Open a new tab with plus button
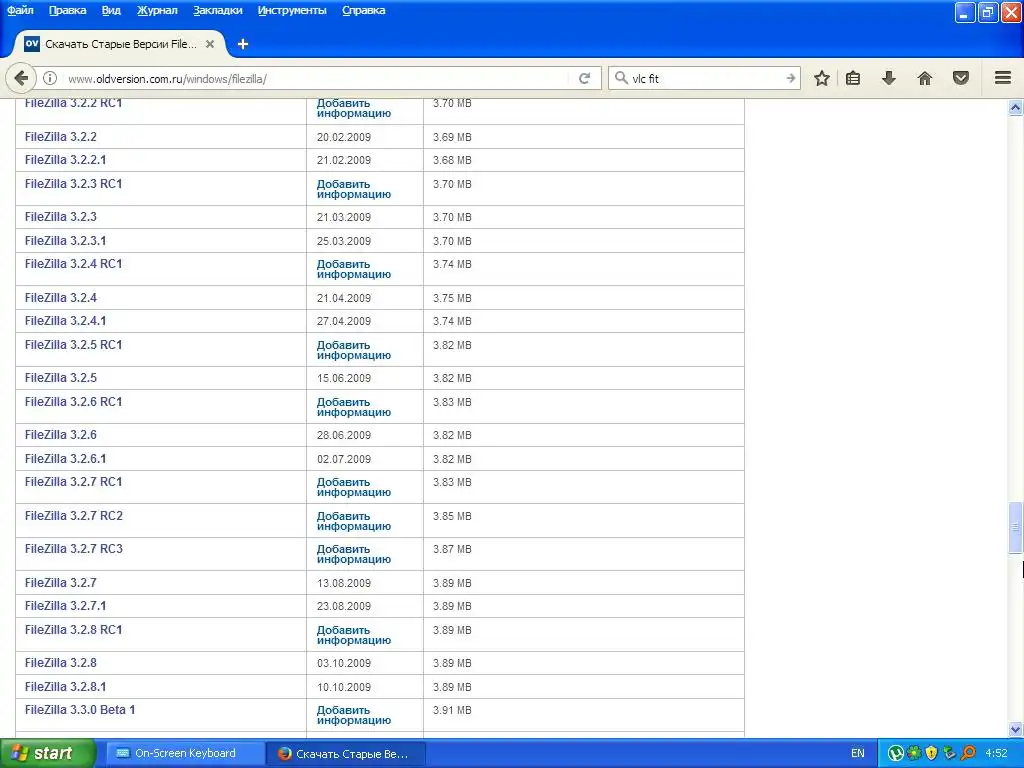 [x=243, y=44]
